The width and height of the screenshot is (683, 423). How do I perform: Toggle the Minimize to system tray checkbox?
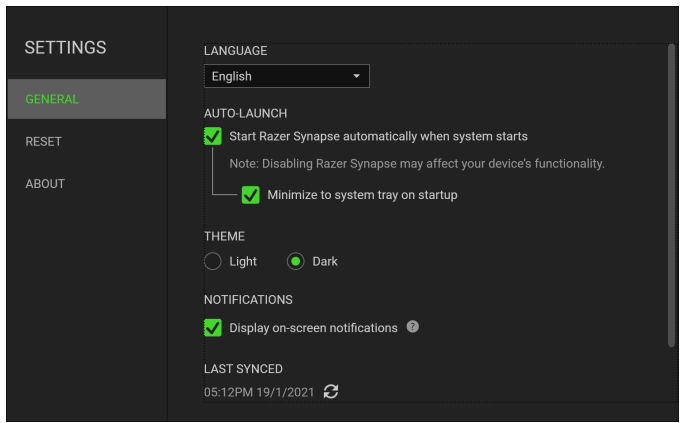tap(251, 195)
